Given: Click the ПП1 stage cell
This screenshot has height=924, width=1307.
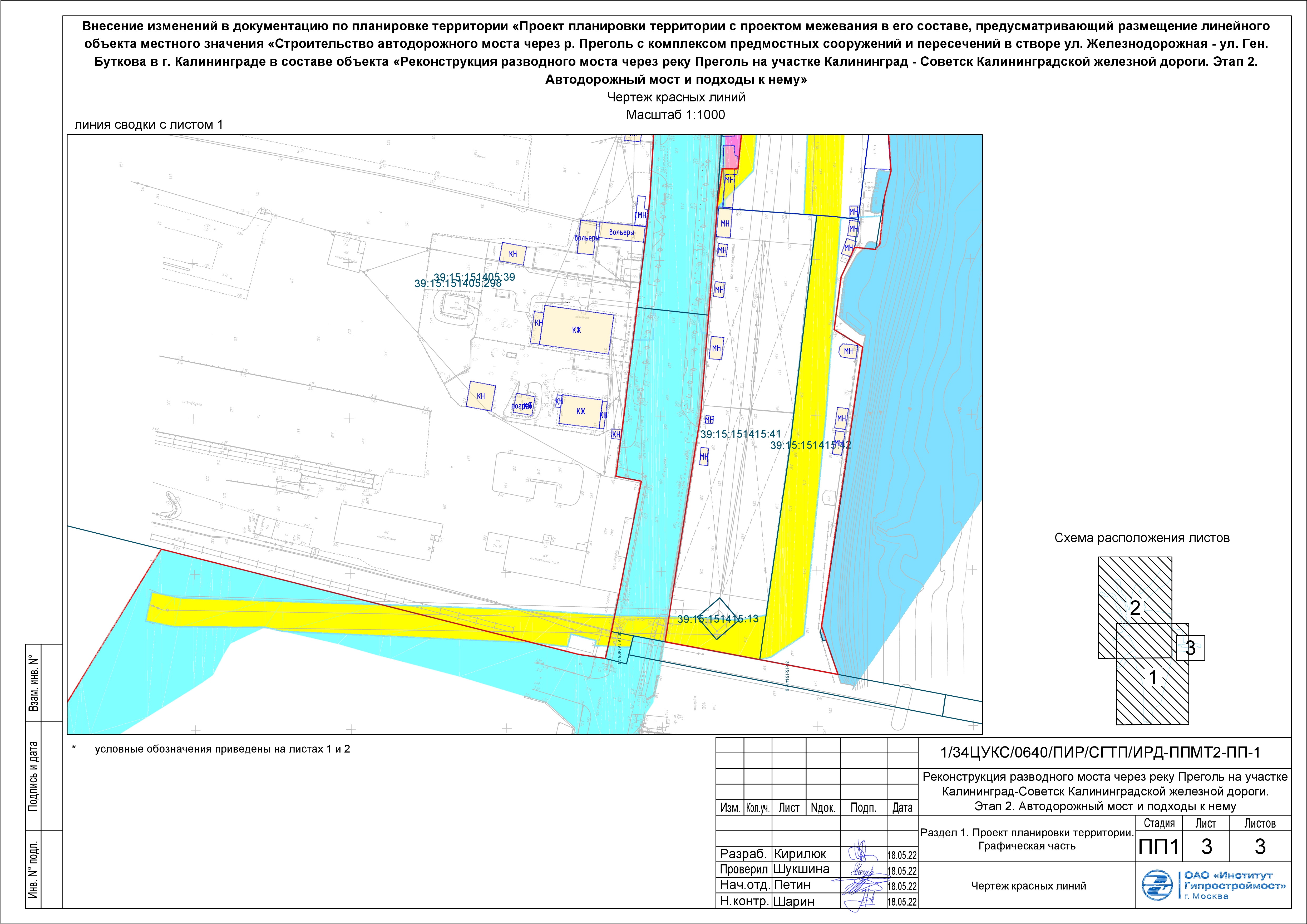Looking at the screenshot, I should pyautogui.click(x=1158, y=847).
